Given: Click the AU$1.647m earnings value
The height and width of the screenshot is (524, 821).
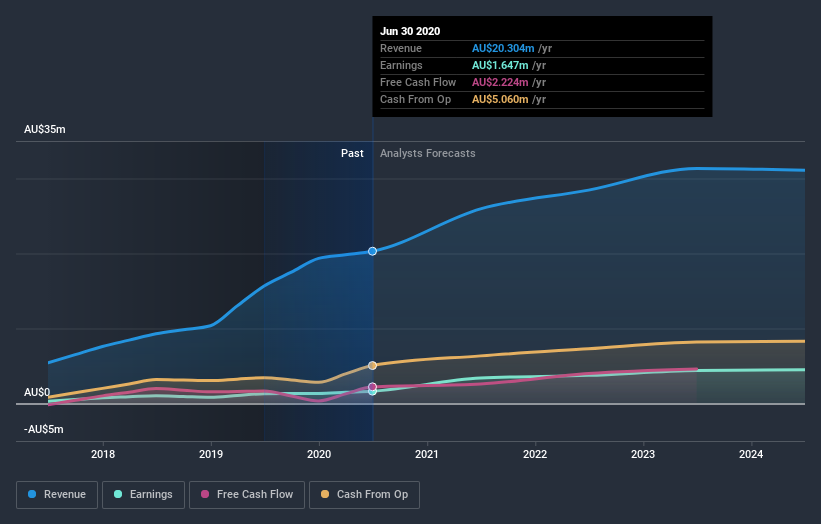Looking at the screenshot, I should 500,65.
